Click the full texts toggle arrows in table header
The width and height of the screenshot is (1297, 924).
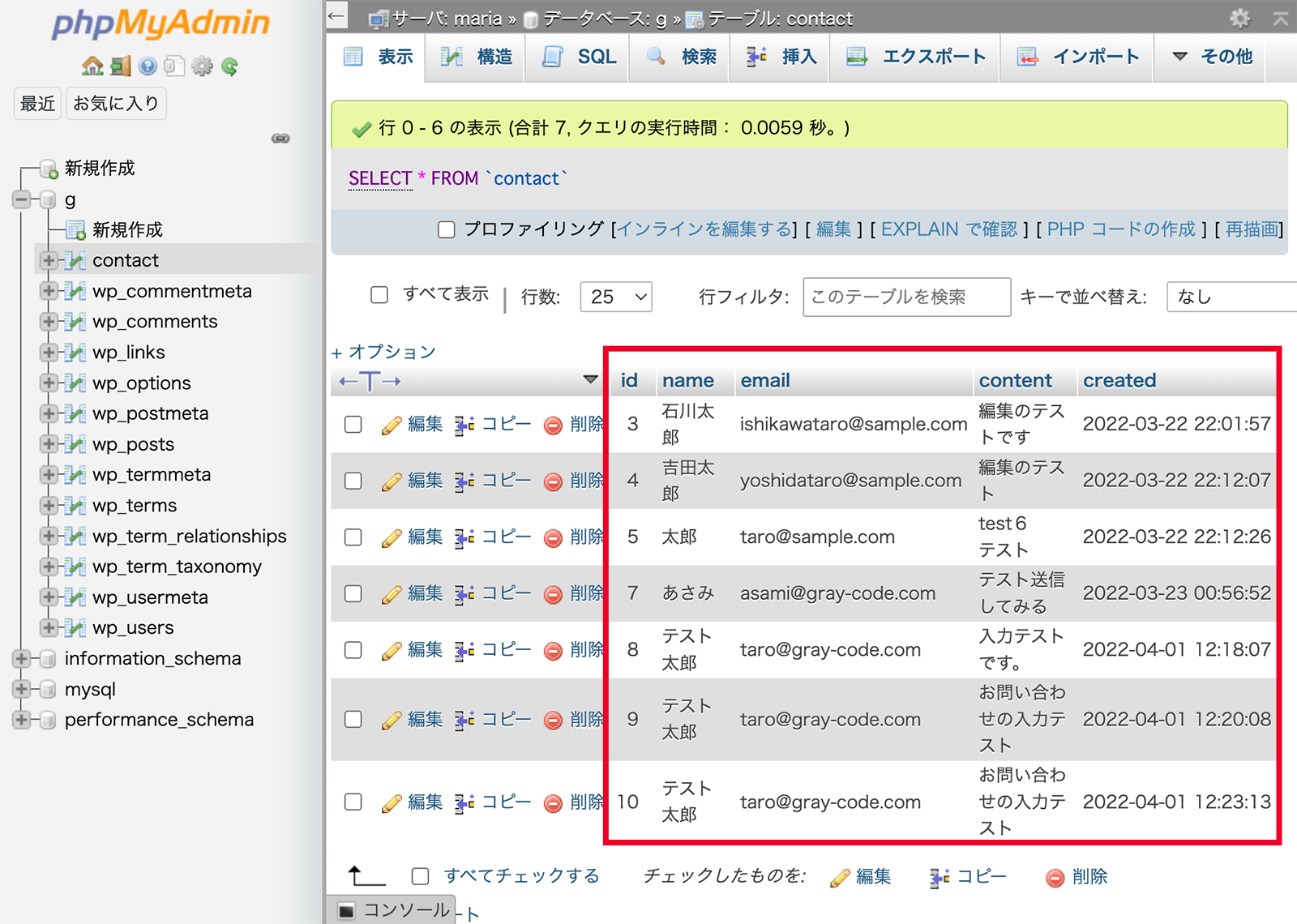point(370,381)
